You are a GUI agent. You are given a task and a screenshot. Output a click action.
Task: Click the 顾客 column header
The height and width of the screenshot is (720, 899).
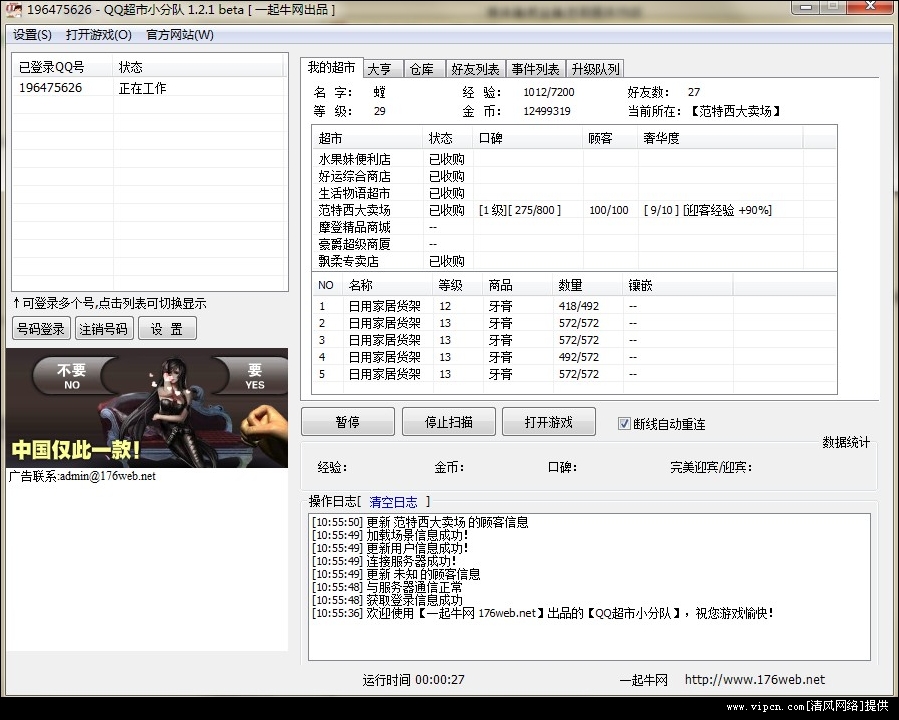click(x=610, y=138)
